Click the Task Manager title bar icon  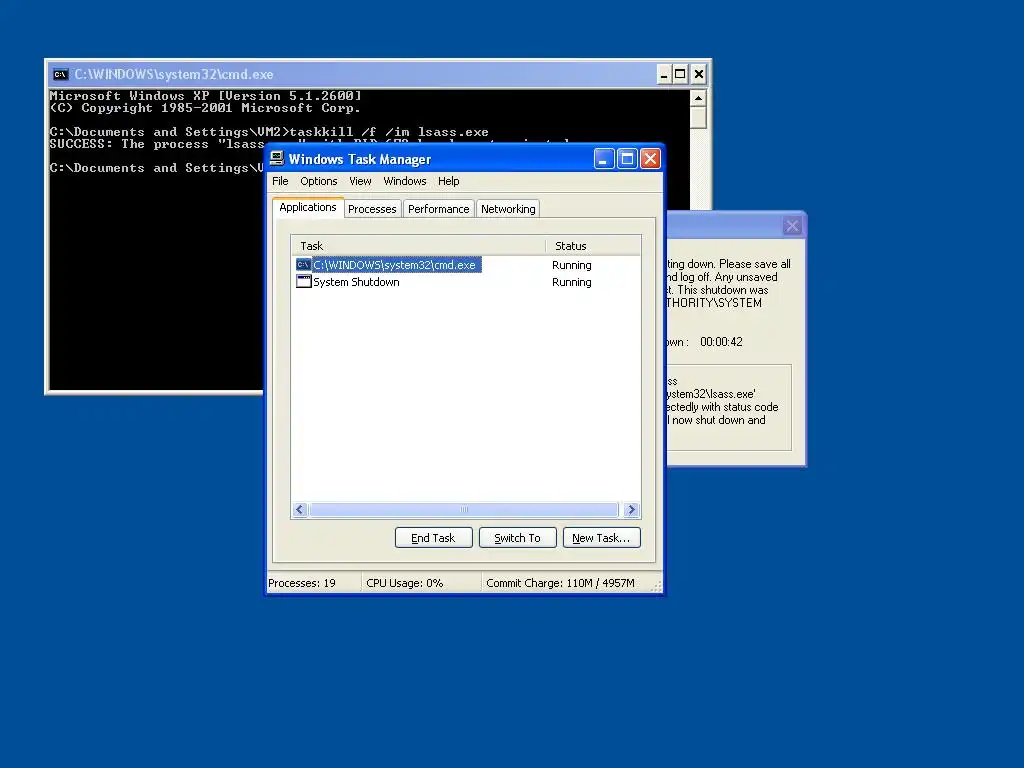pyautogui.click(x=277, y=159)
